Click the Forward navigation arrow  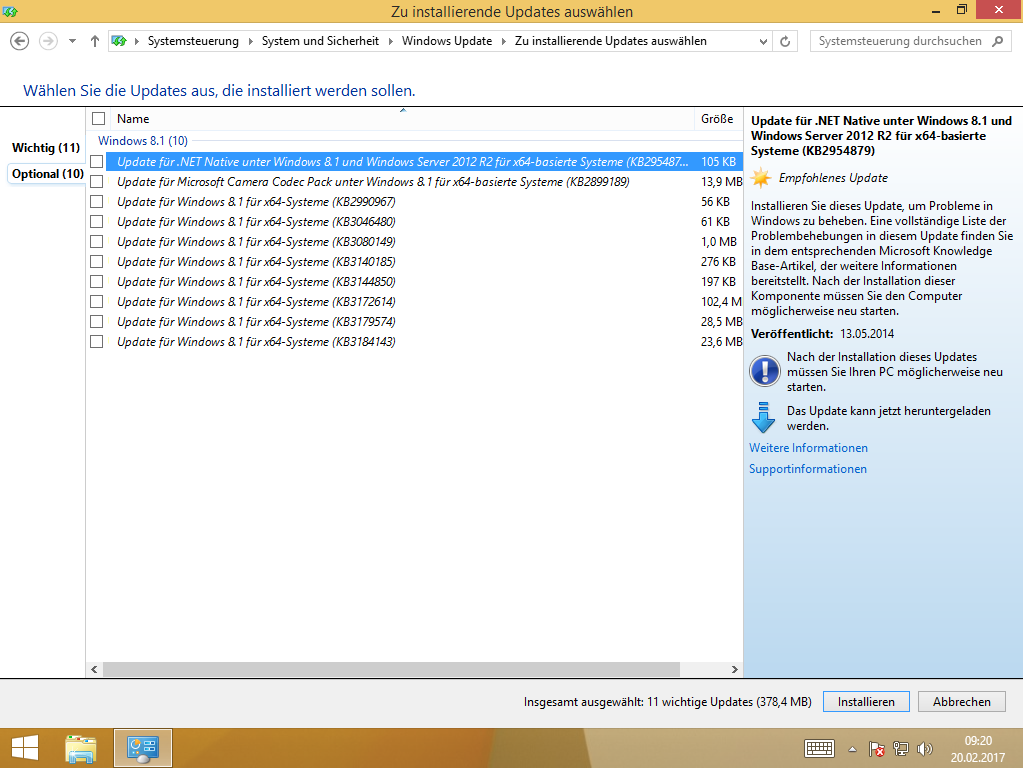pyautogui.click(x=48, y=41)
